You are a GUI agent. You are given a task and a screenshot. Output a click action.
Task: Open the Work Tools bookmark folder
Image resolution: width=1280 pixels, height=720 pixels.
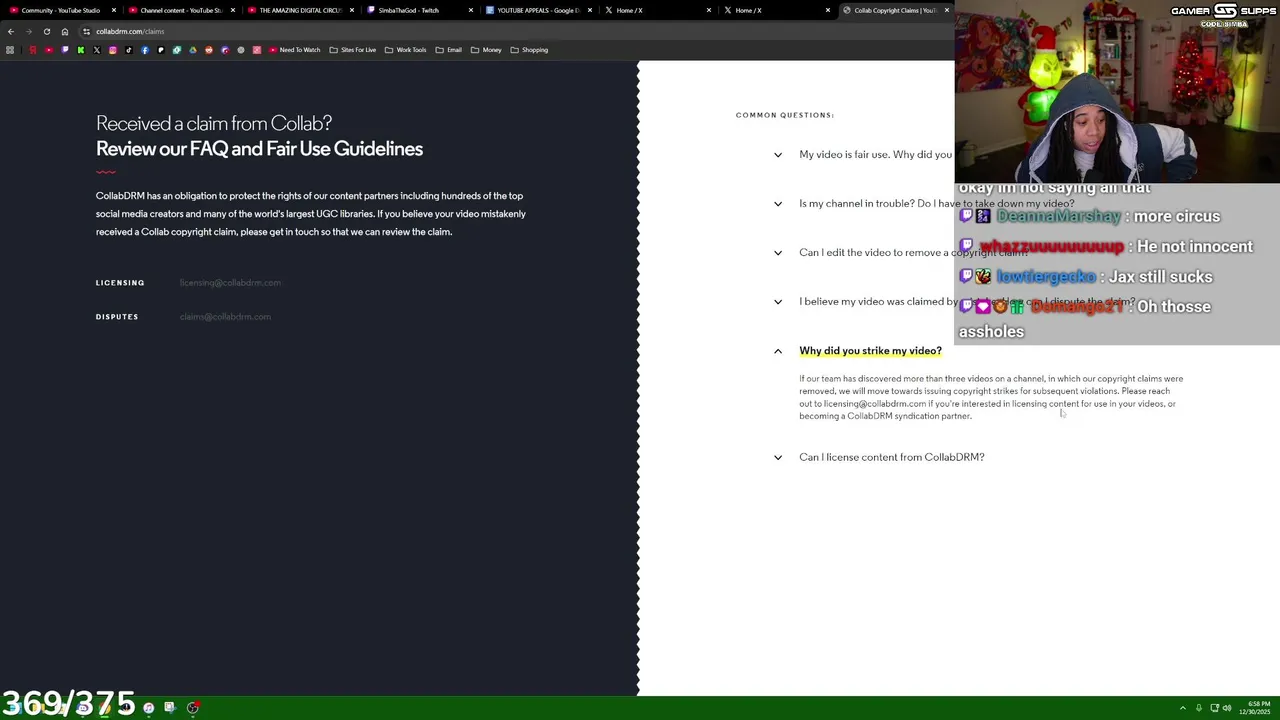(406, 50)
